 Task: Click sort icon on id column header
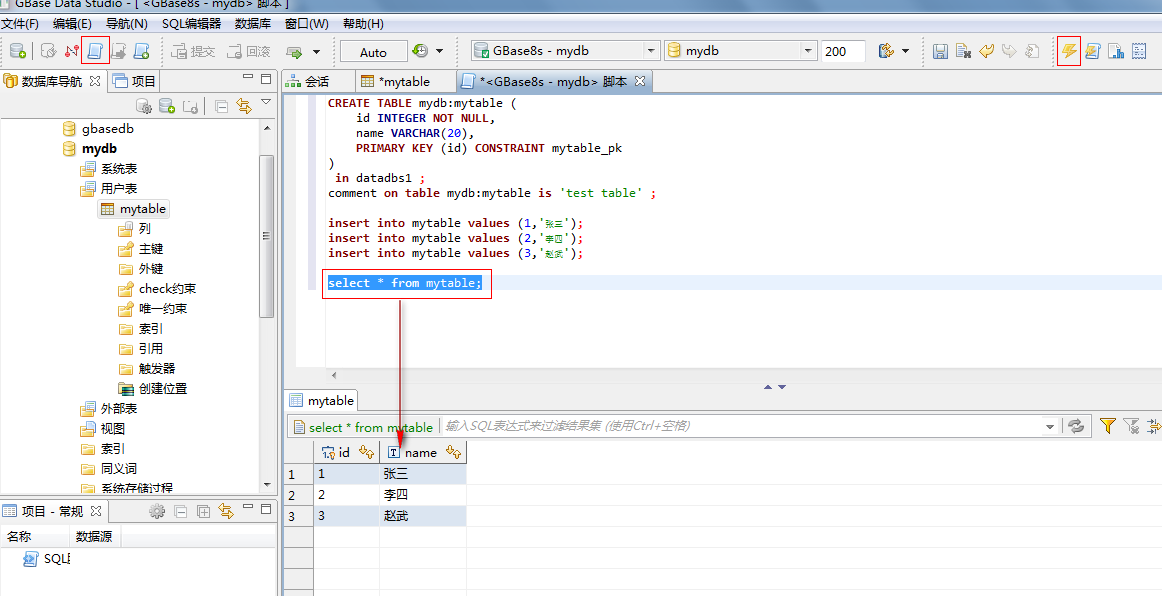point(366,451)
